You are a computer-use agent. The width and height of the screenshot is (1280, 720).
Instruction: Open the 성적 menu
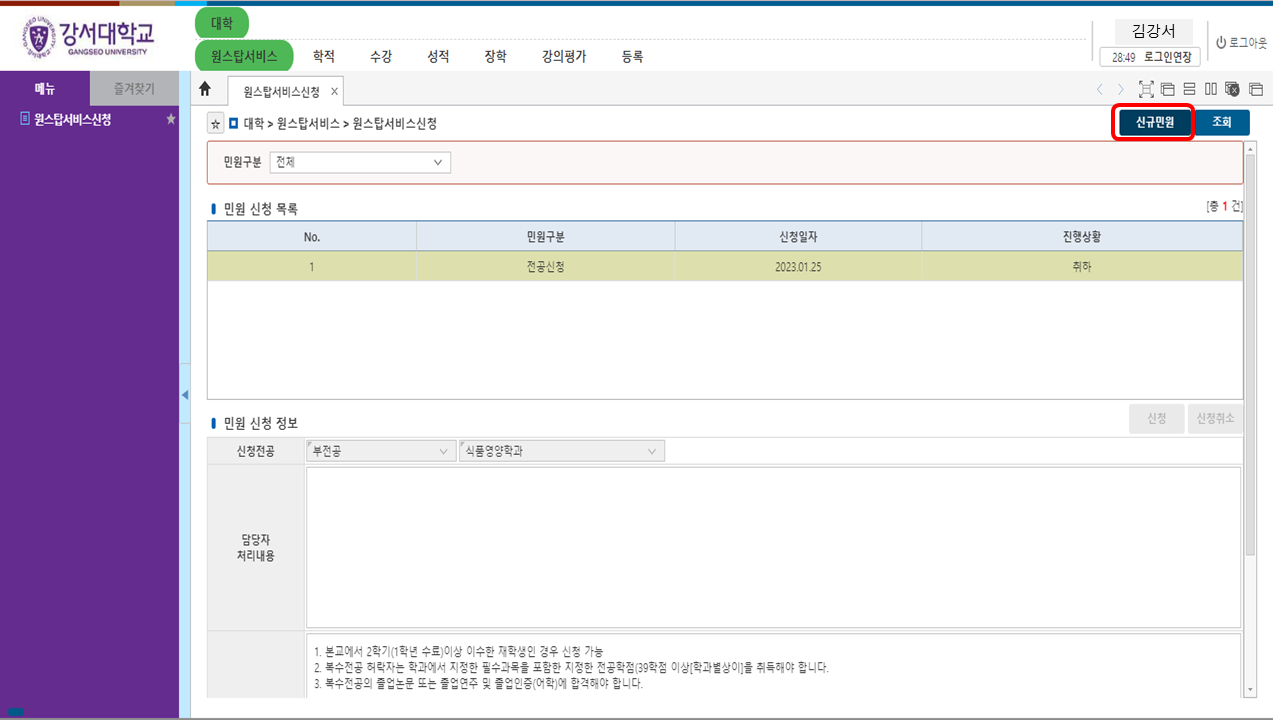438,57
